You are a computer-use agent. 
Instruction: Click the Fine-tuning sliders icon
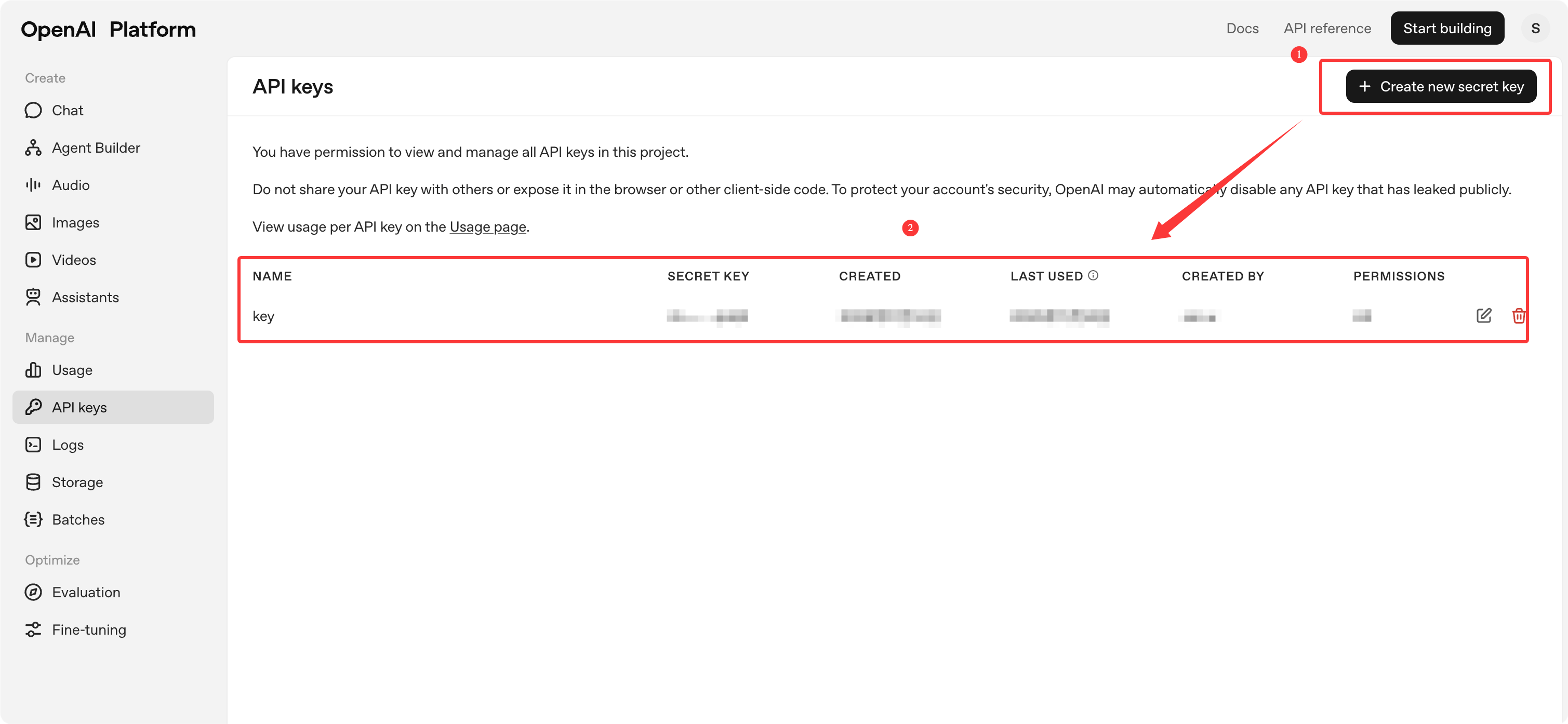(33, 629)
